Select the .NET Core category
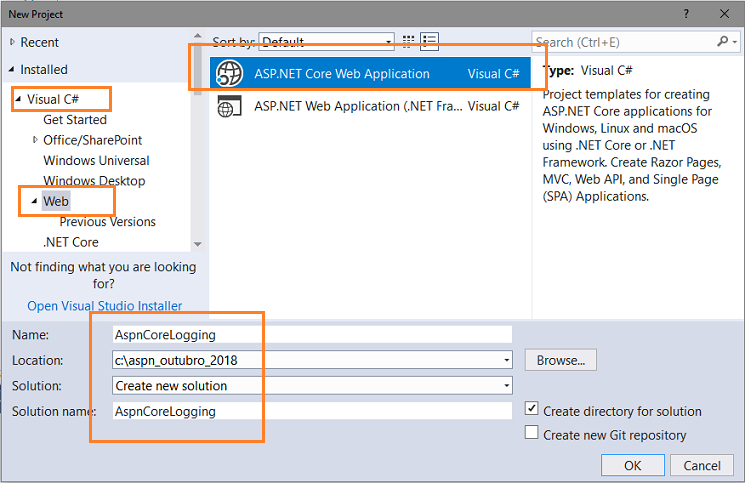 [x=71, y=242]
